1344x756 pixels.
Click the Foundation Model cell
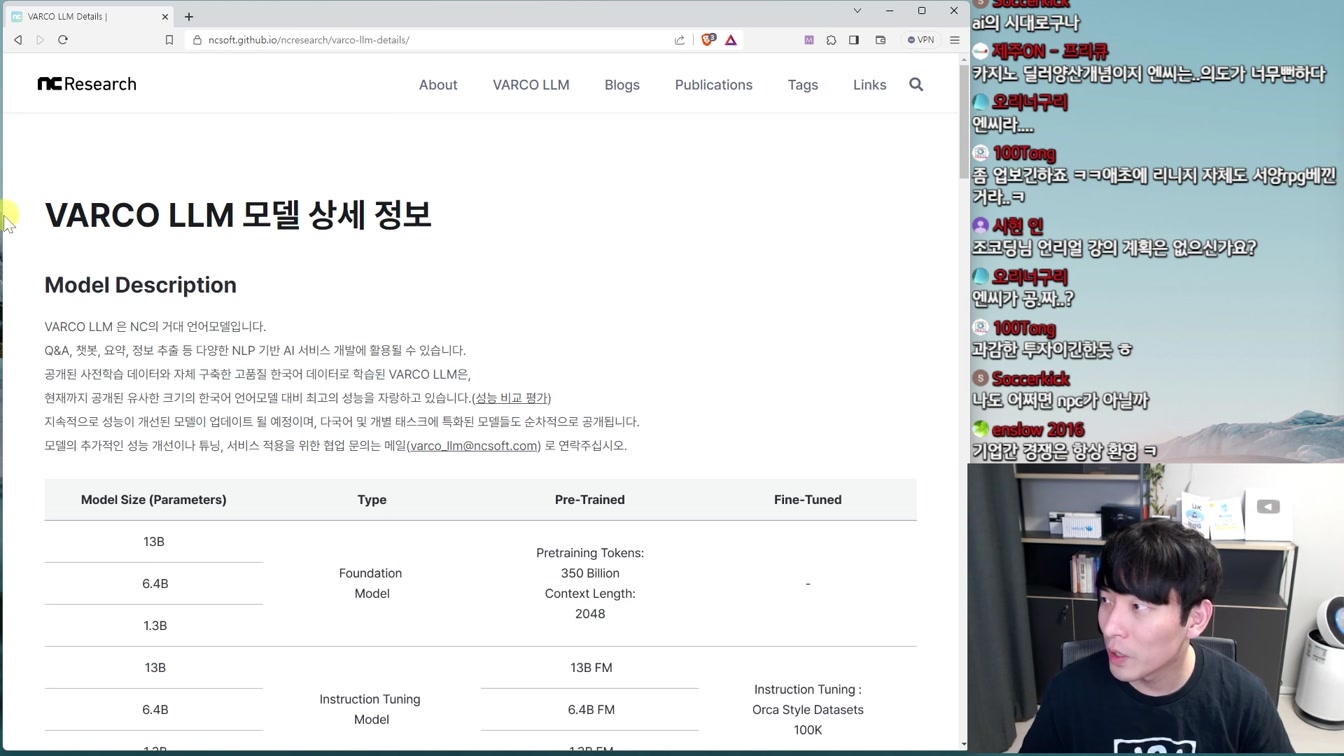[x=371, y=583]
